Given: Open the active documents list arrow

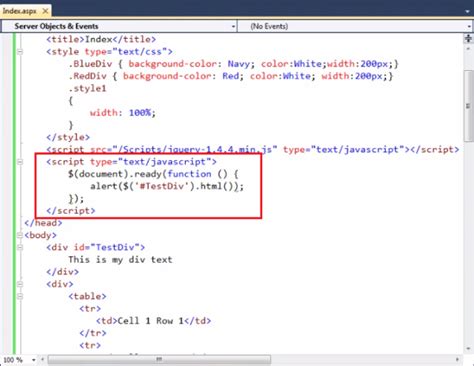Looking at the screenshot, I should 467,11.
